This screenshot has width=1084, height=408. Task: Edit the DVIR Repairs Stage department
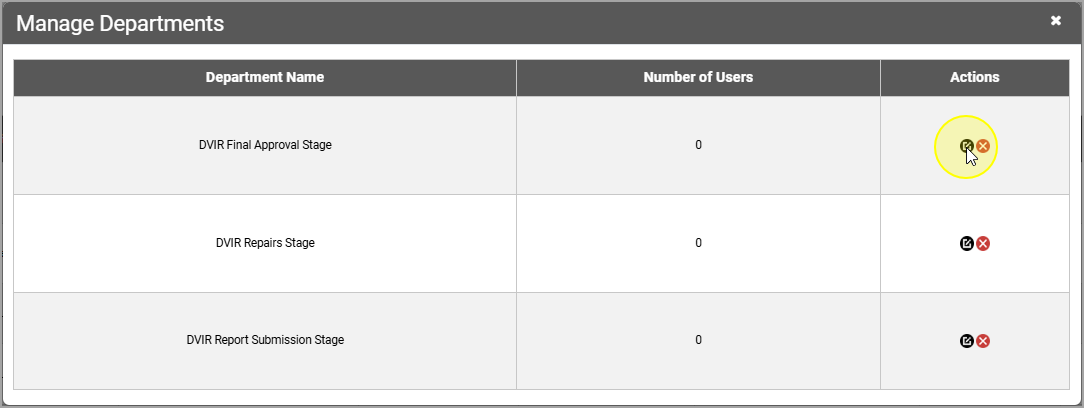(966, 243)
